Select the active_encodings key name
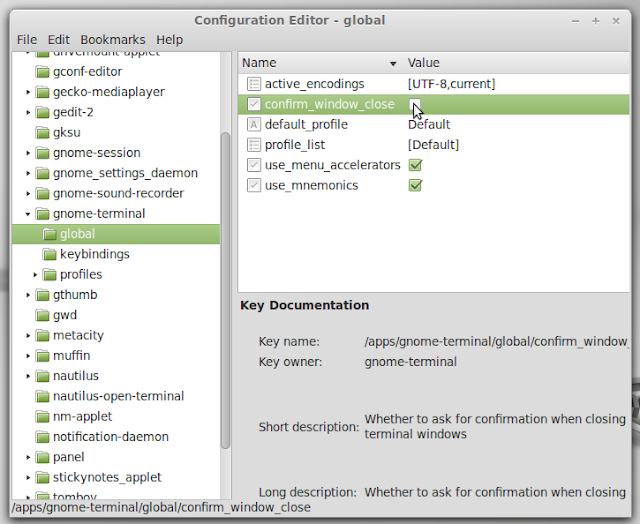This screenshot has height=524, width=640. 314,84
